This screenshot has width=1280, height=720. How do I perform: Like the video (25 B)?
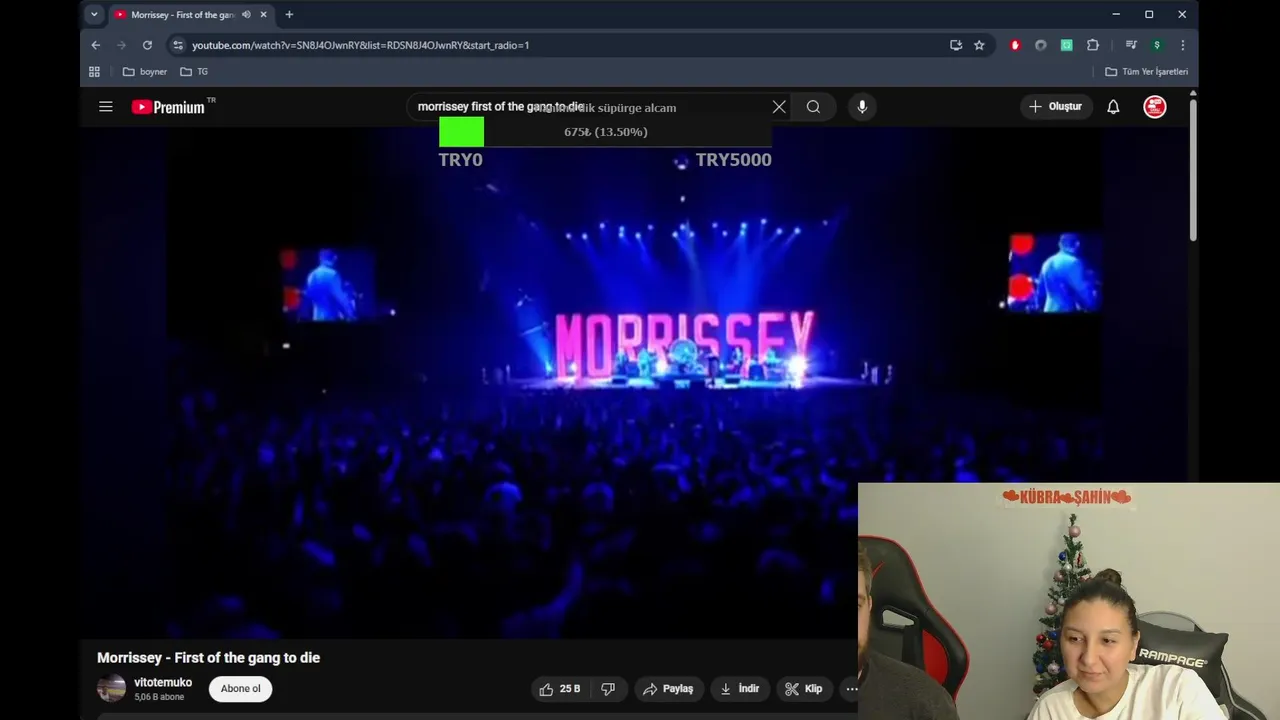click(560, 689)
